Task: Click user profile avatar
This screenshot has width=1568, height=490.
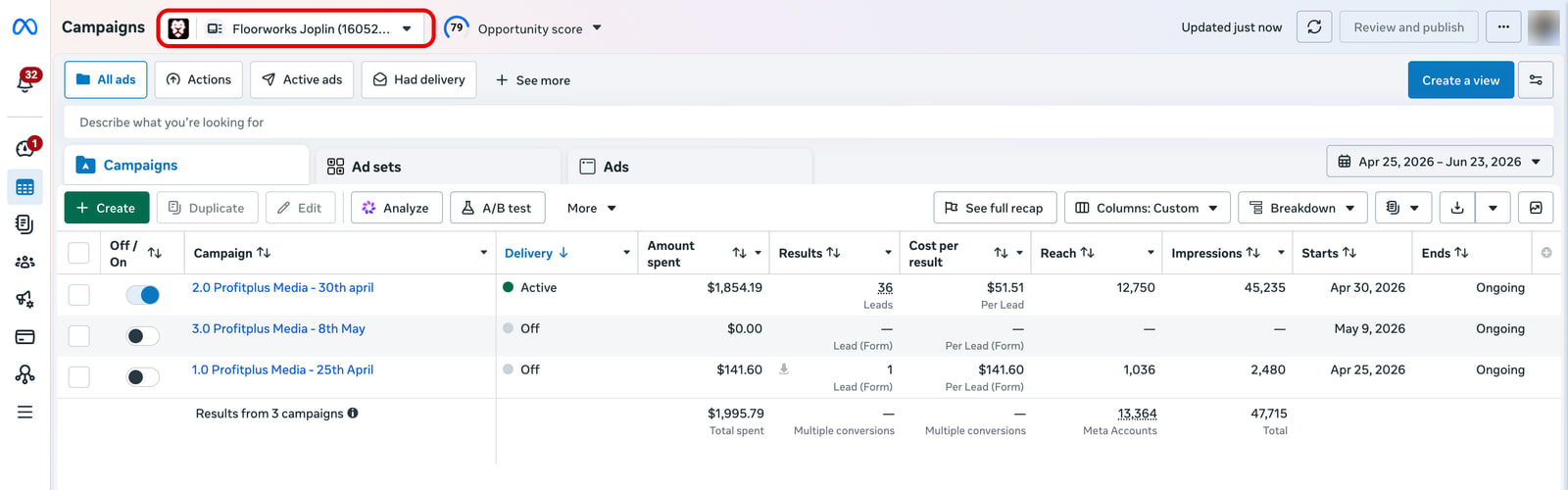Action: point(1543,27)
